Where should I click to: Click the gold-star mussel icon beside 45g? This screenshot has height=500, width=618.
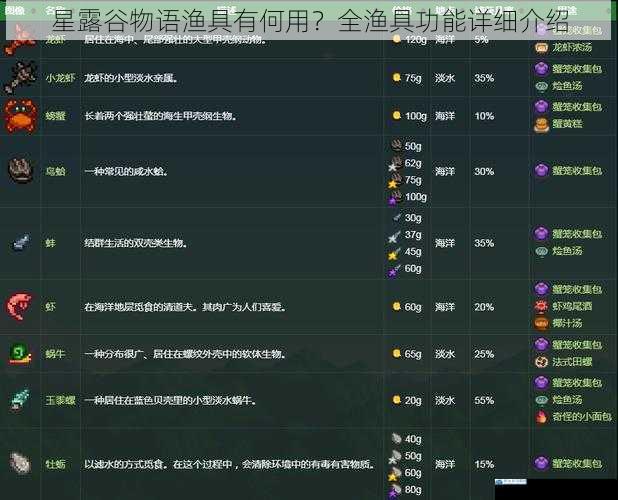coord(394,253)
